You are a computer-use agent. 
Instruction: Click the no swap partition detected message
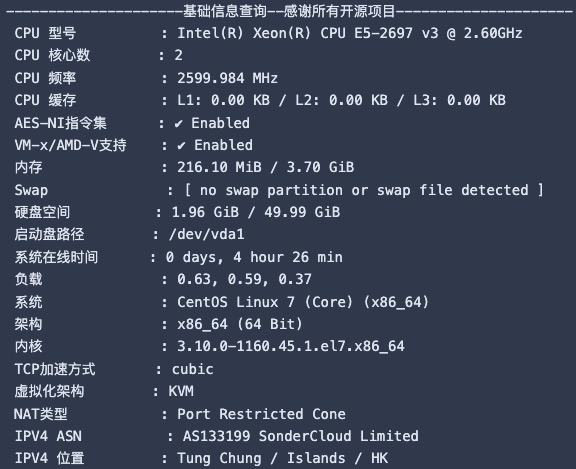tap(363, 190)
